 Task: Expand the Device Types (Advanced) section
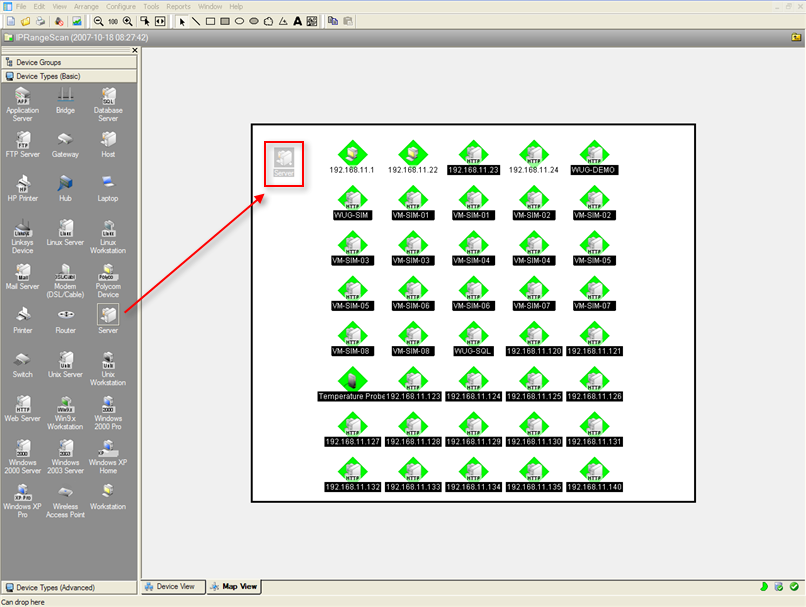(70, 588)
